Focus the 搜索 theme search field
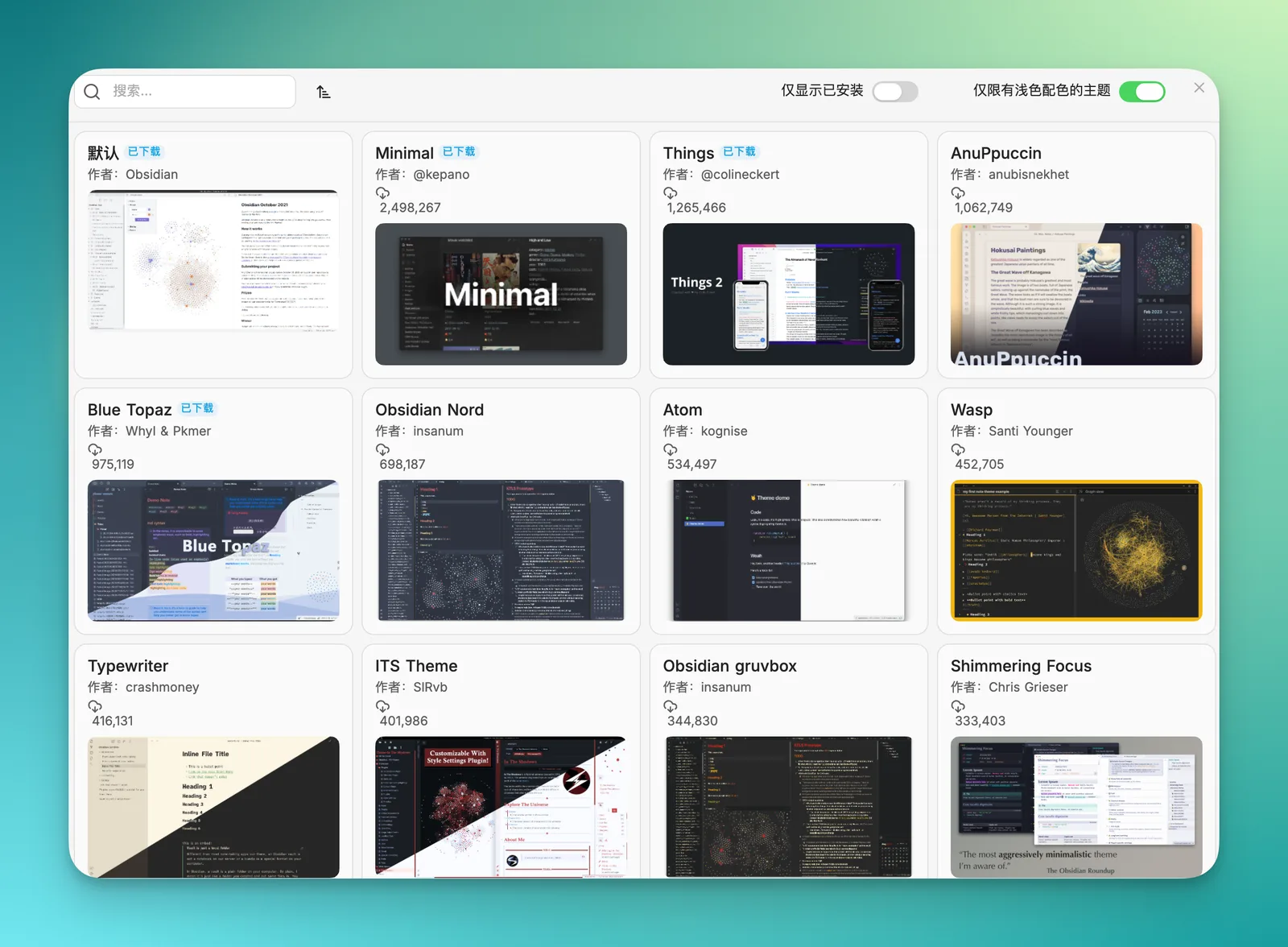1288x947 pixels. (185, 92)
